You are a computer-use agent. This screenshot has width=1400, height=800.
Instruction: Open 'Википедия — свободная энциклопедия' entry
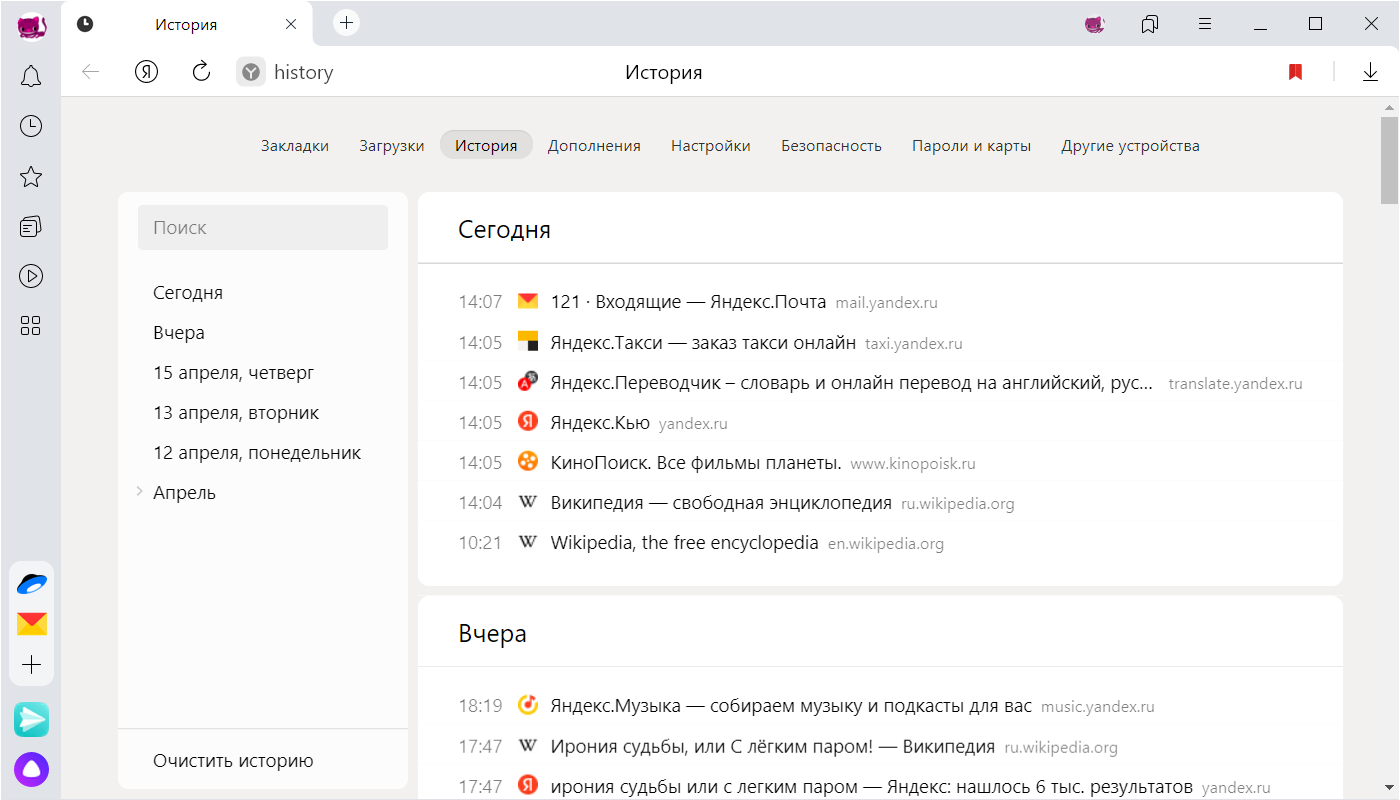pos(721,503)
